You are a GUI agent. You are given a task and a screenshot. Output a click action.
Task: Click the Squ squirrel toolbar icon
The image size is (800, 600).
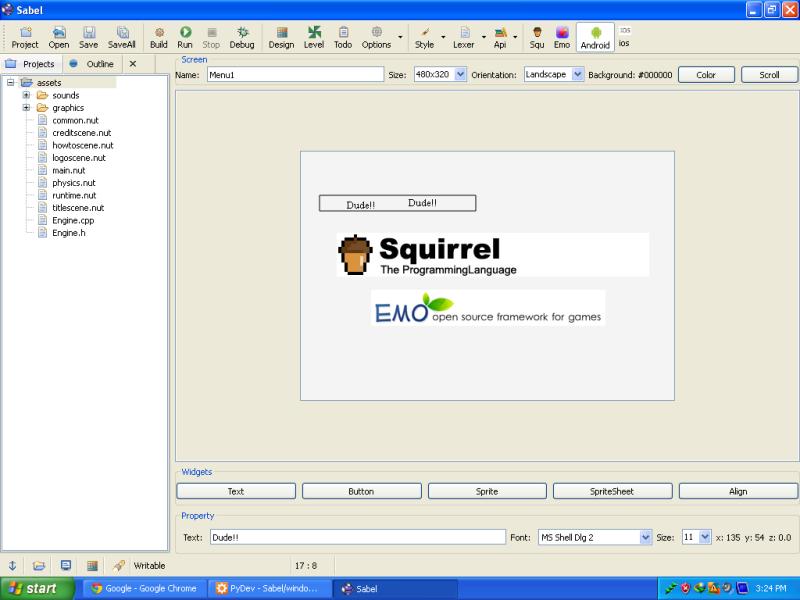click(x=537, y=38)
